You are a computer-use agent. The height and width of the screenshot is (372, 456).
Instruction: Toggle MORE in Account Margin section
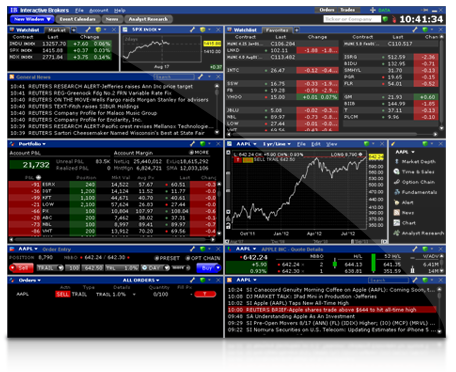pos(199,153)
